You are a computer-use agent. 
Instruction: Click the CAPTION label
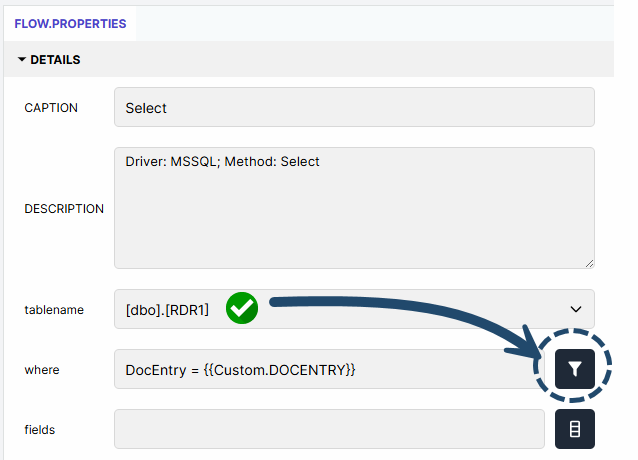coord(51,108)
